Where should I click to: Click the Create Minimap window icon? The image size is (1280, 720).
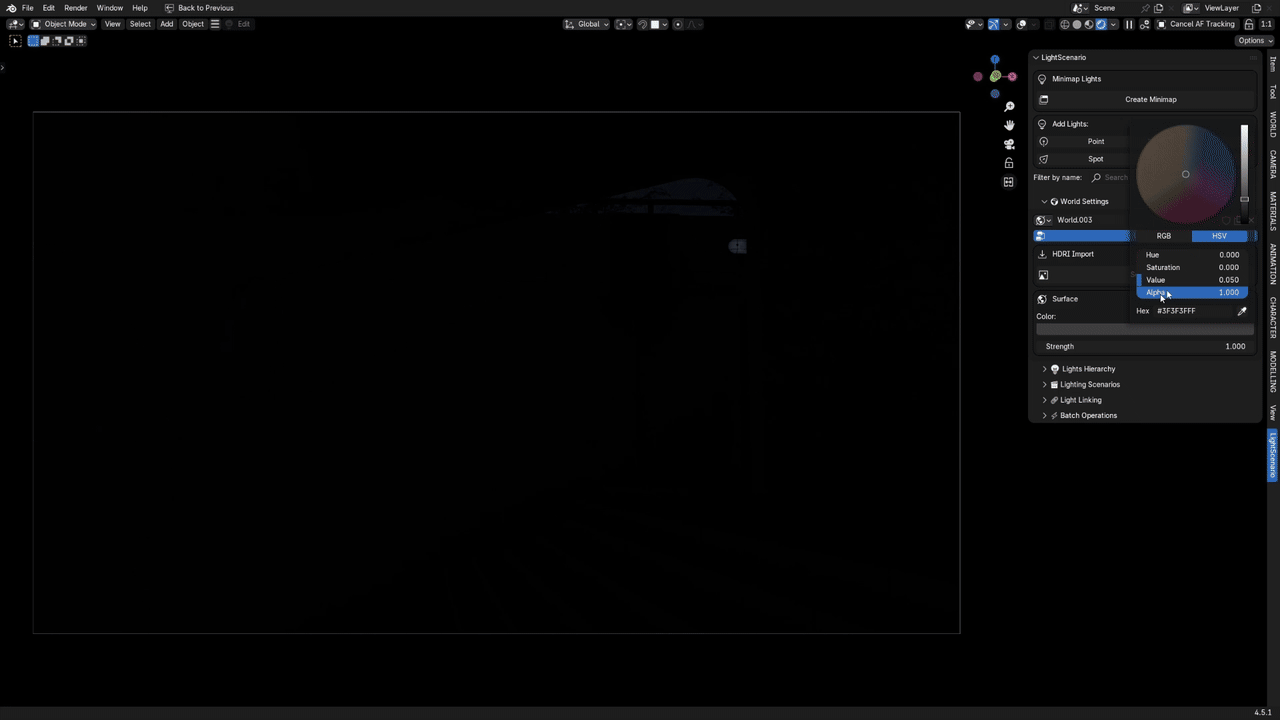1043,100
